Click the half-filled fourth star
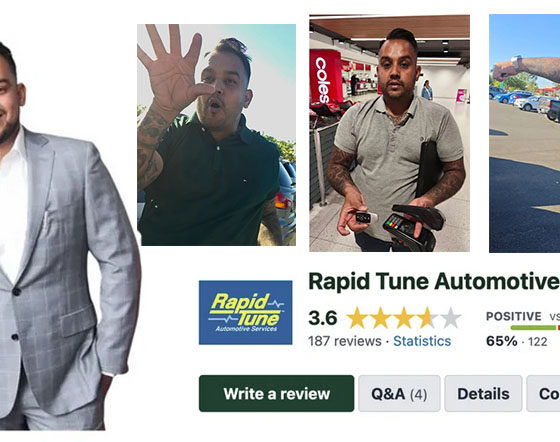The width and height of the screenshot is (560, 442). [x=426, y=317]
